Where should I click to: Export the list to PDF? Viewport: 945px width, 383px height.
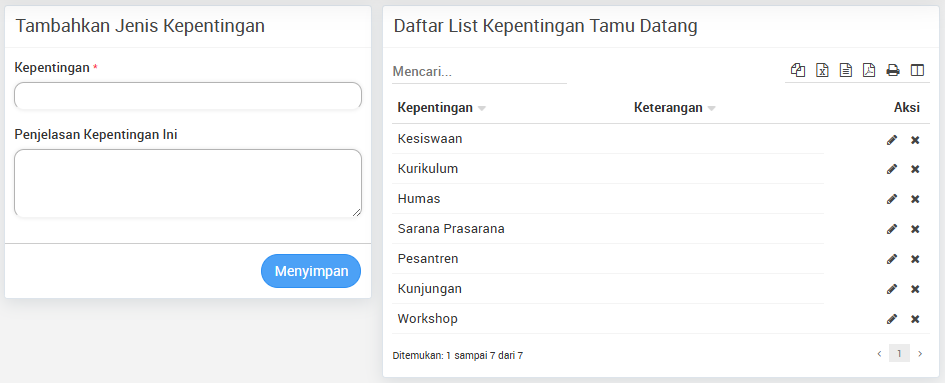point(869,70)
